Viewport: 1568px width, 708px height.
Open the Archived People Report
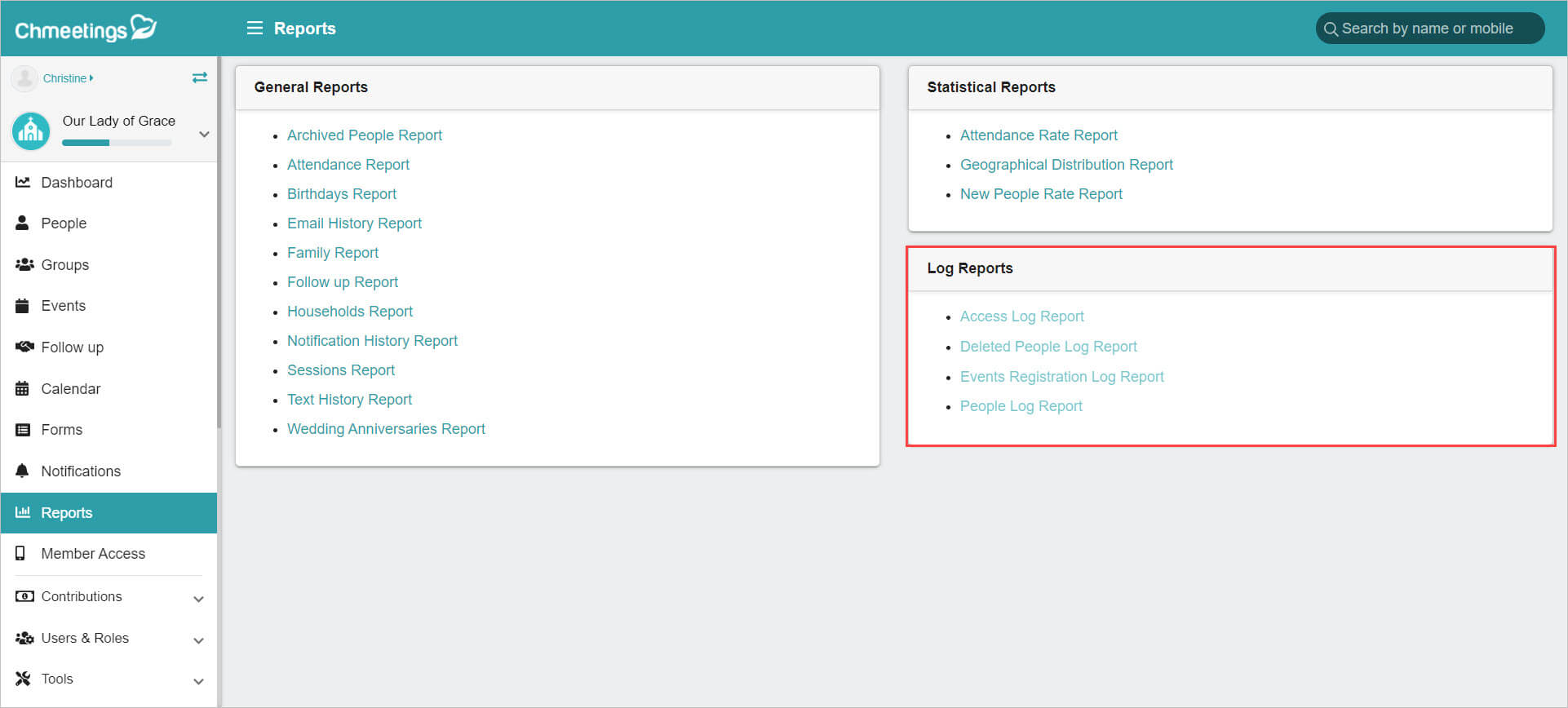tap(364, 135)
